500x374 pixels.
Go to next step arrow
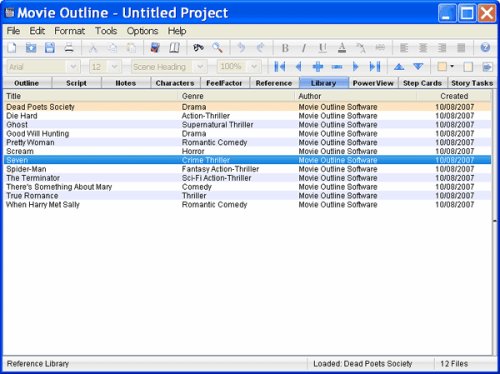tap(356, 67)
